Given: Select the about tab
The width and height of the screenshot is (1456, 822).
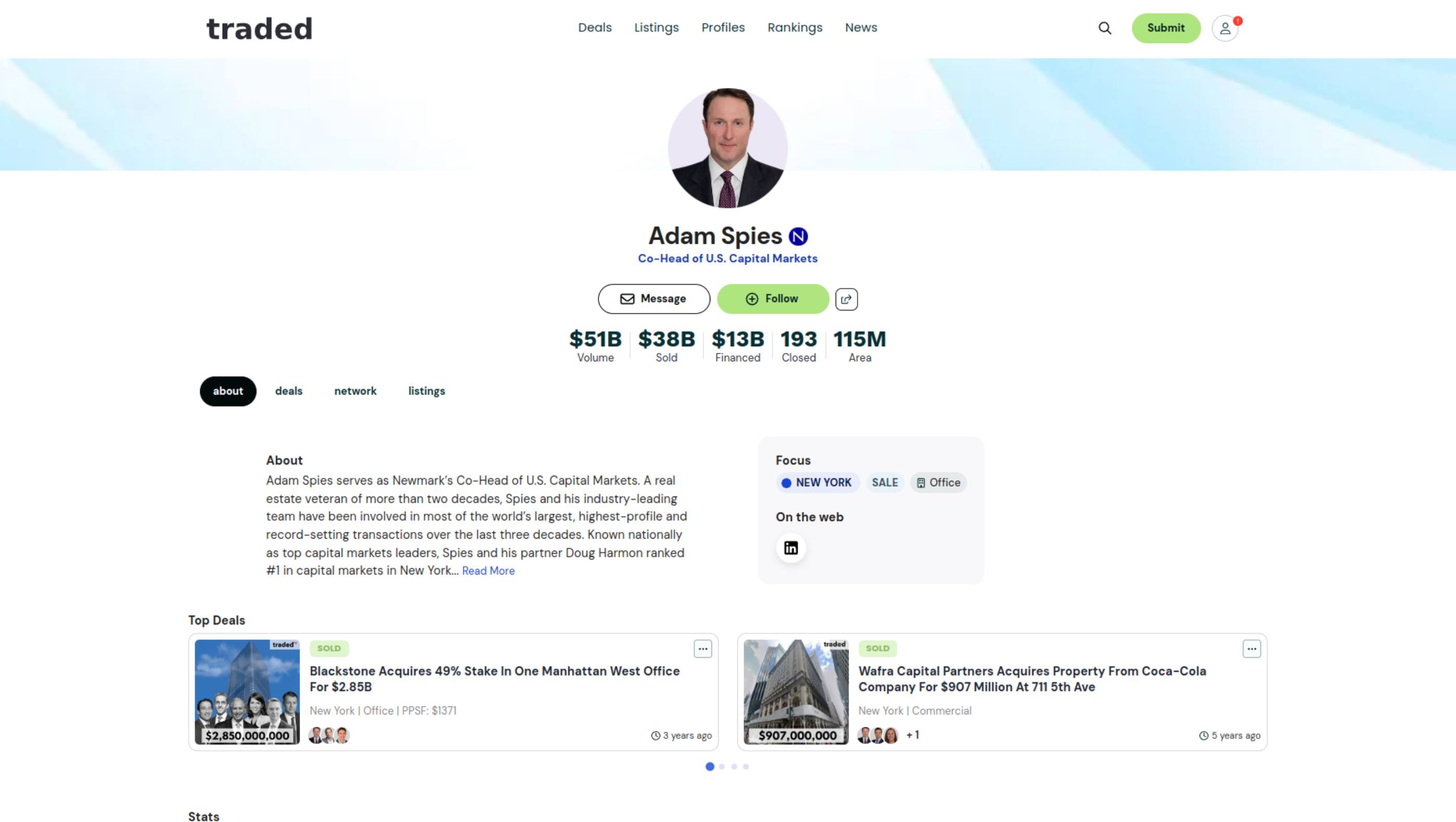Looking at the screenshot, I should (x=228, y=392).
